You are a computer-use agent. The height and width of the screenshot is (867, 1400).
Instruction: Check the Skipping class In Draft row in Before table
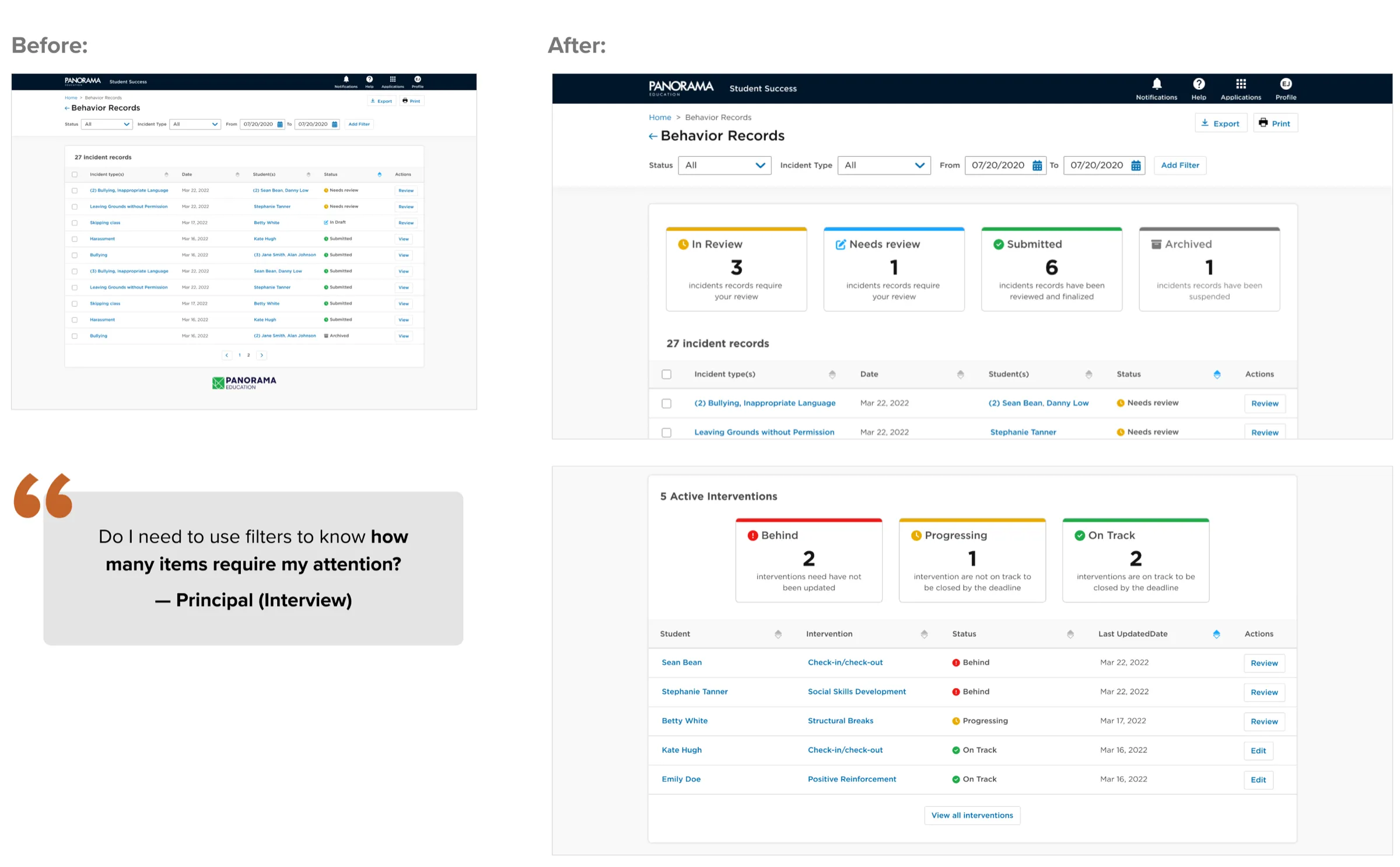pyautogui.click(x=74, y=223)
